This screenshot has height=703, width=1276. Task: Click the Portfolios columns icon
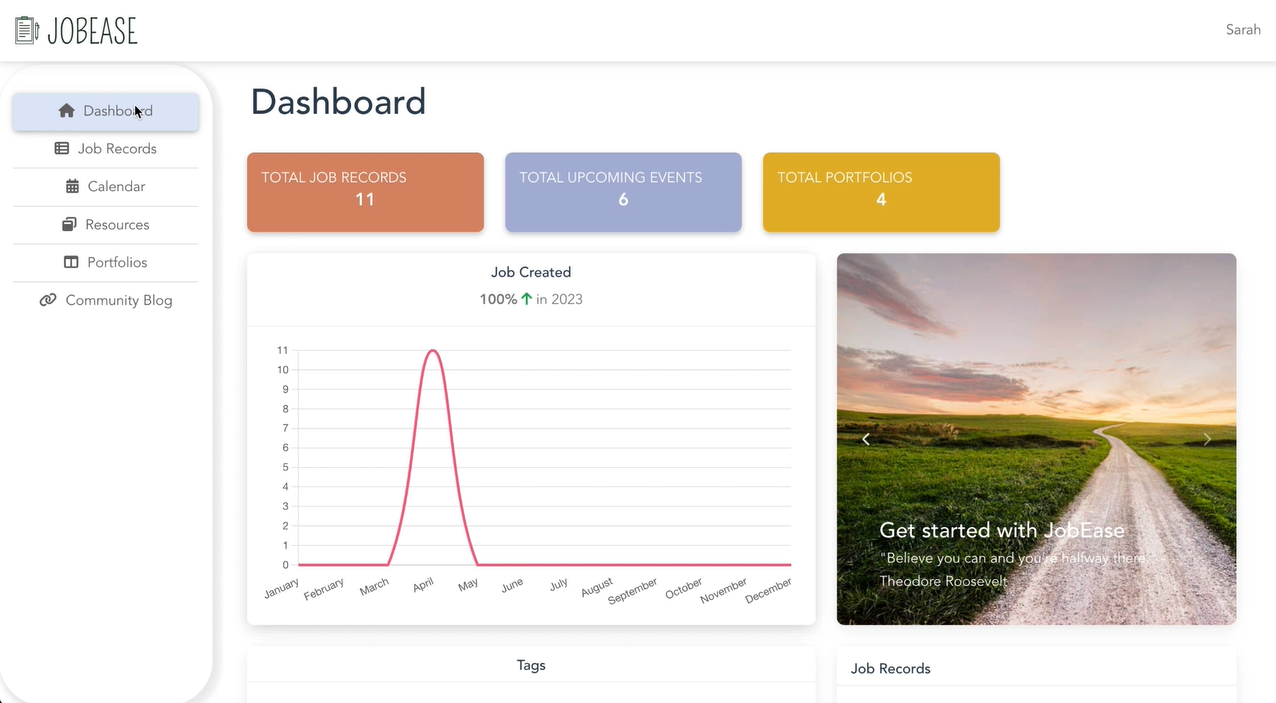point(71,263)
